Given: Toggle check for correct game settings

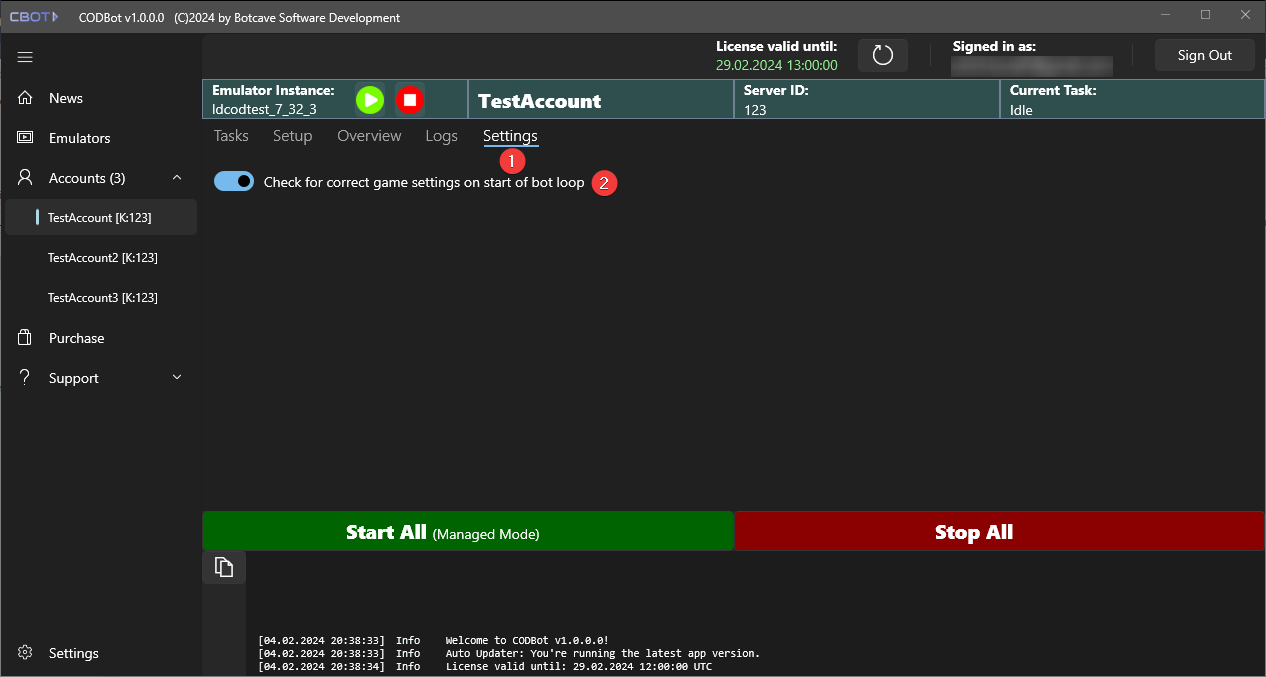Looking at the screenshot, I should click(x=234, y=181).
